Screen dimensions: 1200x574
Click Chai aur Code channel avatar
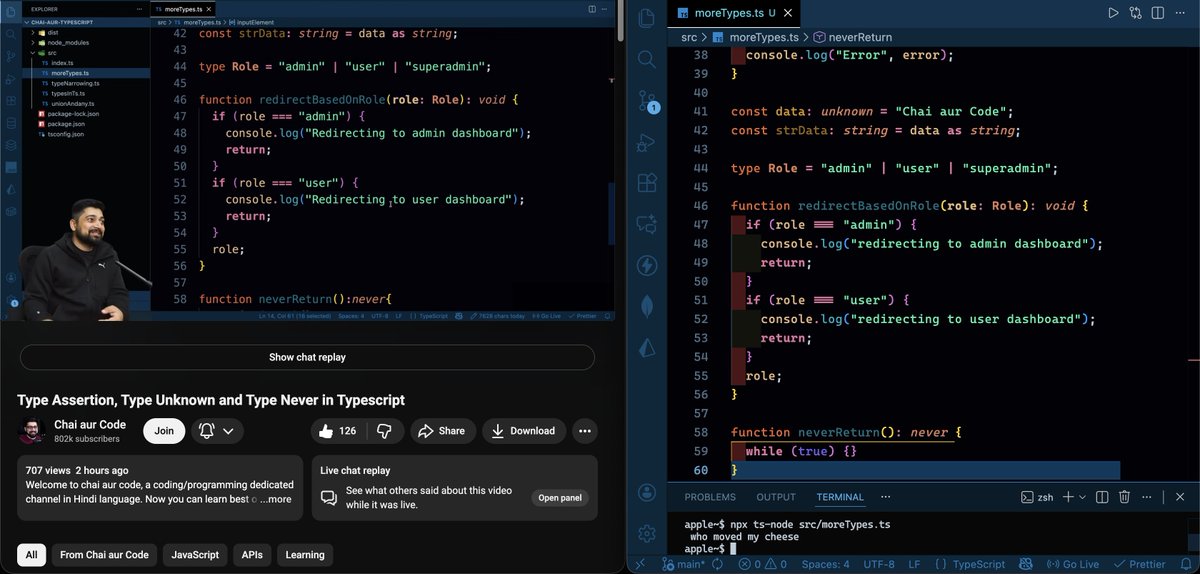coord(32,431)
